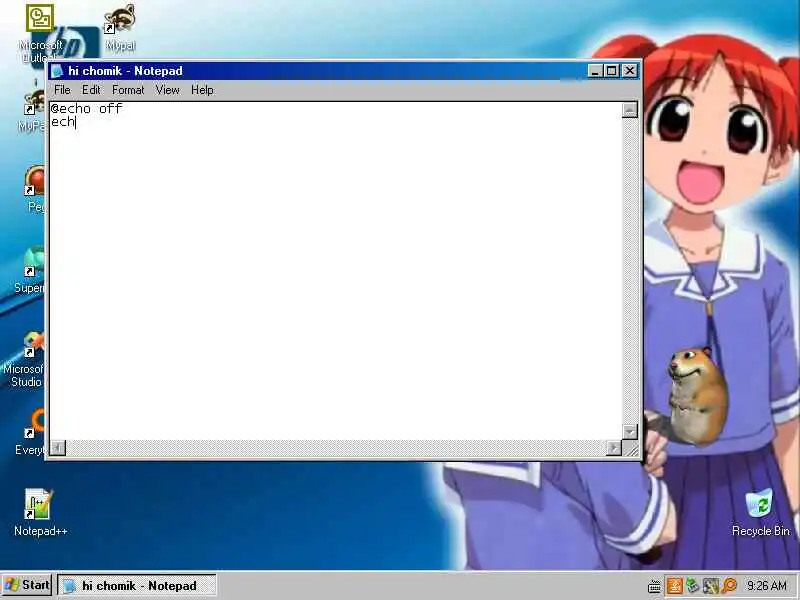The image size is (800, 600).
Task: Click the horizontal scrollbar left arrow
Action: click(x=58, y=448)
